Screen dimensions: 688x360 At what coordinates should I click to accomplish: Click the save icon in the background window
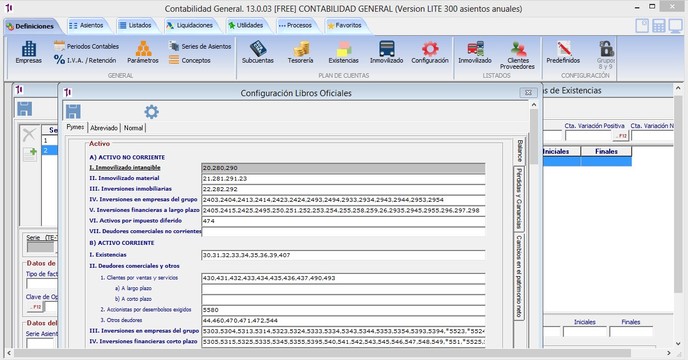[x=25, y=109]
